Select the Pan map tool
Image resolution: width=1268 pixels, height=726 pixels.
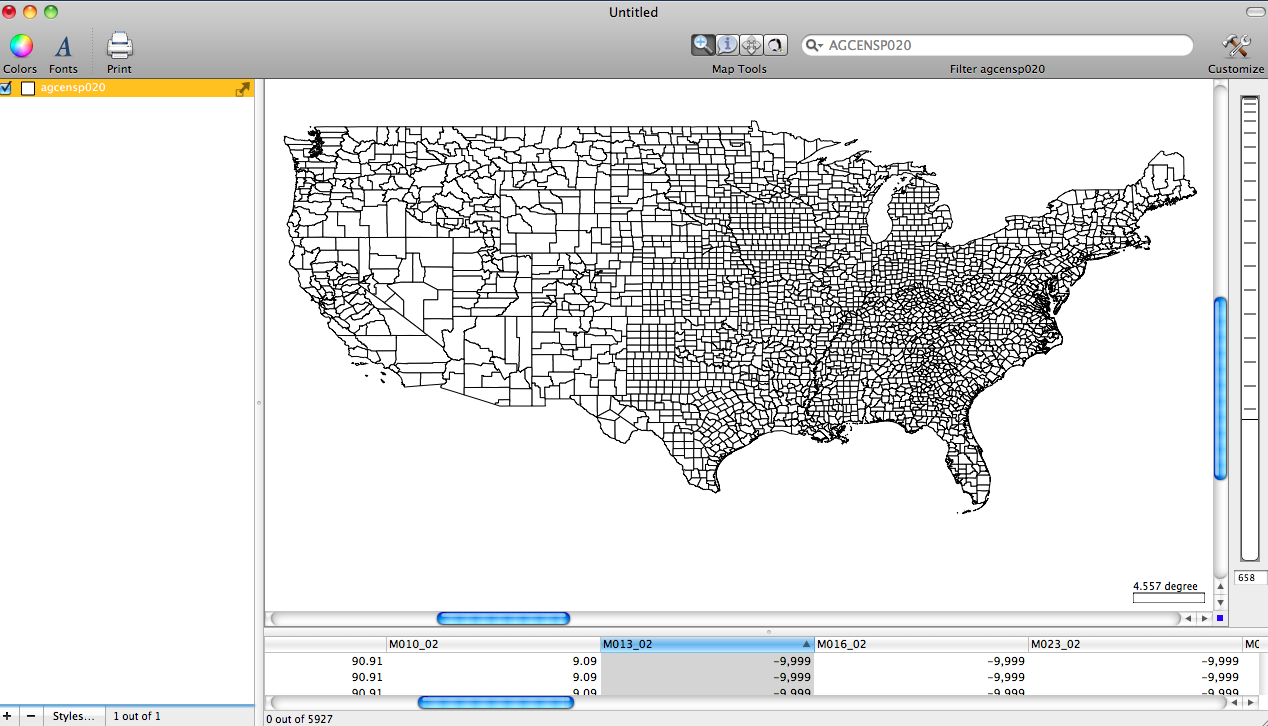pyautogui.click(x=751, y=44)
